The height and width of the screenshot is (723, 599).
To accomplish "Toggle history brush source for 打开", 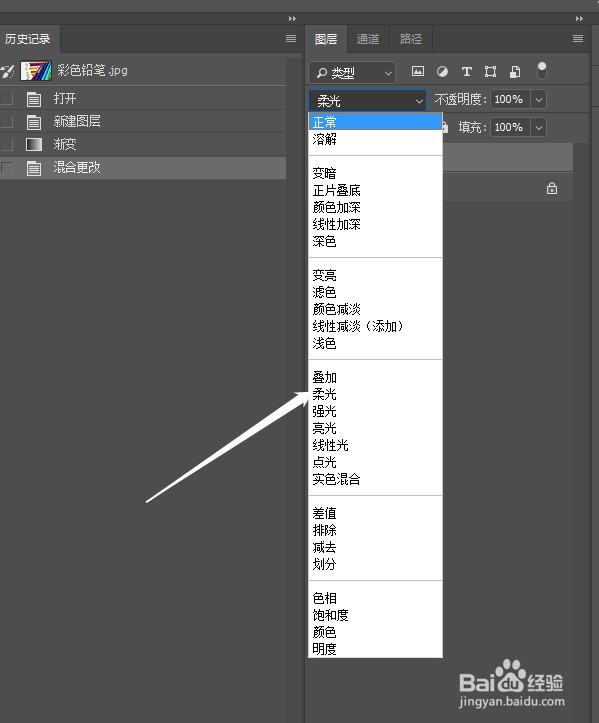I will click(7, 98).
